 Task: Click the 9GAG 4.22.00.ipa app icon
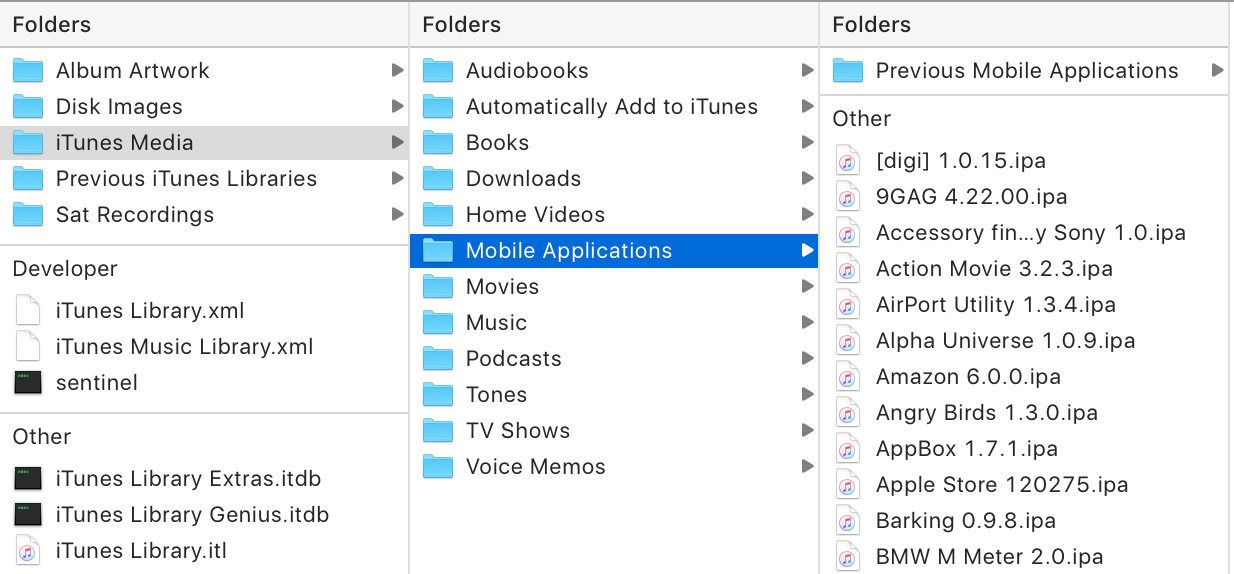tap(847, 197)
